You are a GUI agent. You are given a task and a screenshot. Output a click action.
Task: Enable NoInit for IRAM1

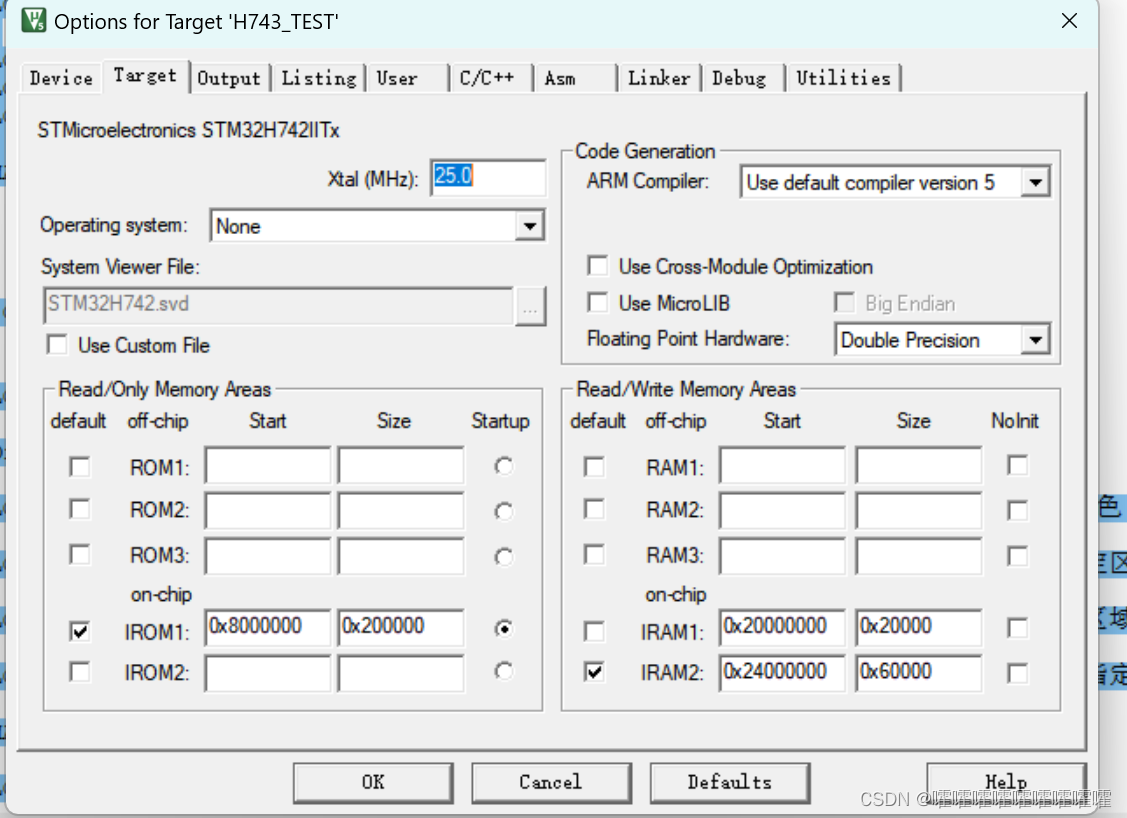pyautogui.click(x=1017, y=628)
